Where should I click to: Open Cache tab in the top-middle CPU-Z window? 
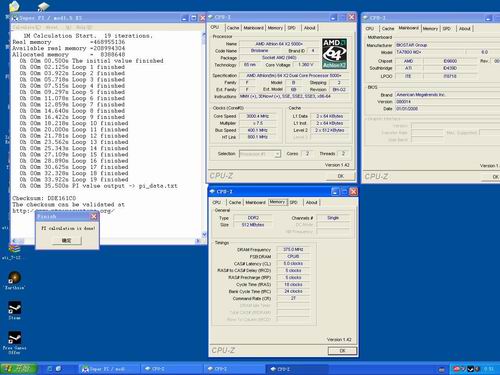[233, 28]
